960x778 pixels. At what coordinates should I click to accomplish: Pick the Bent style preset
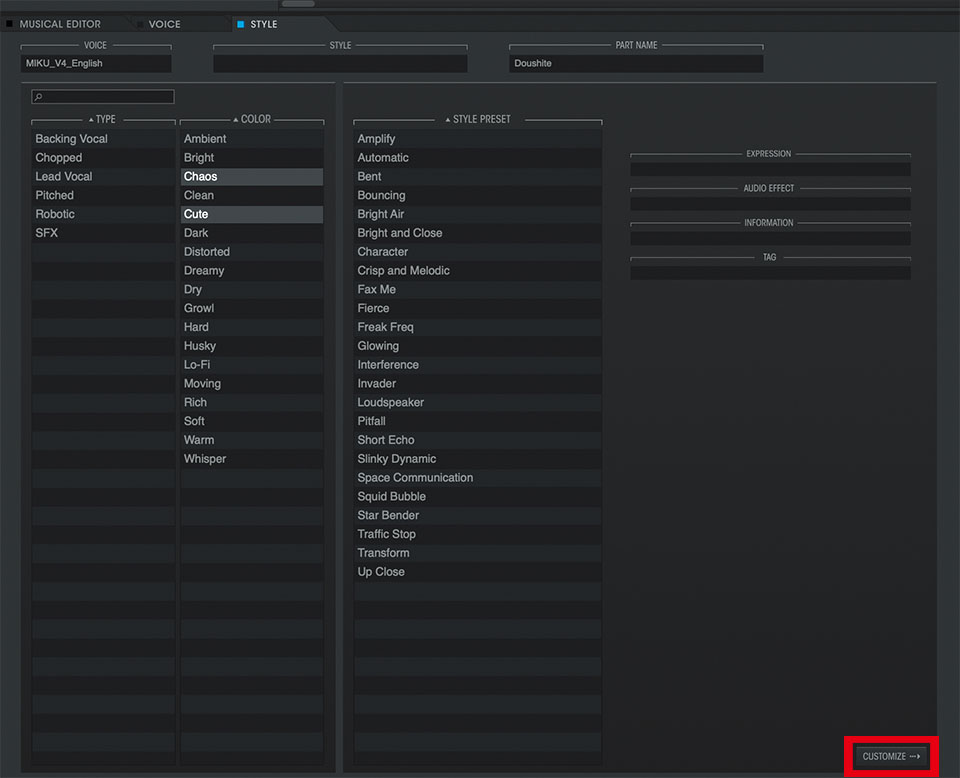click(x=478, y=177)
